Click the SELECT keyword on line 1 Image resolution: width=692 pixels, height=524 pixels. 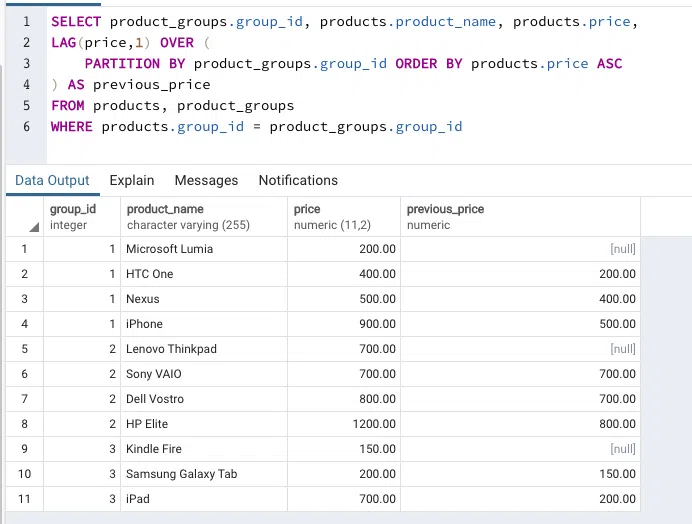point(76,22)
